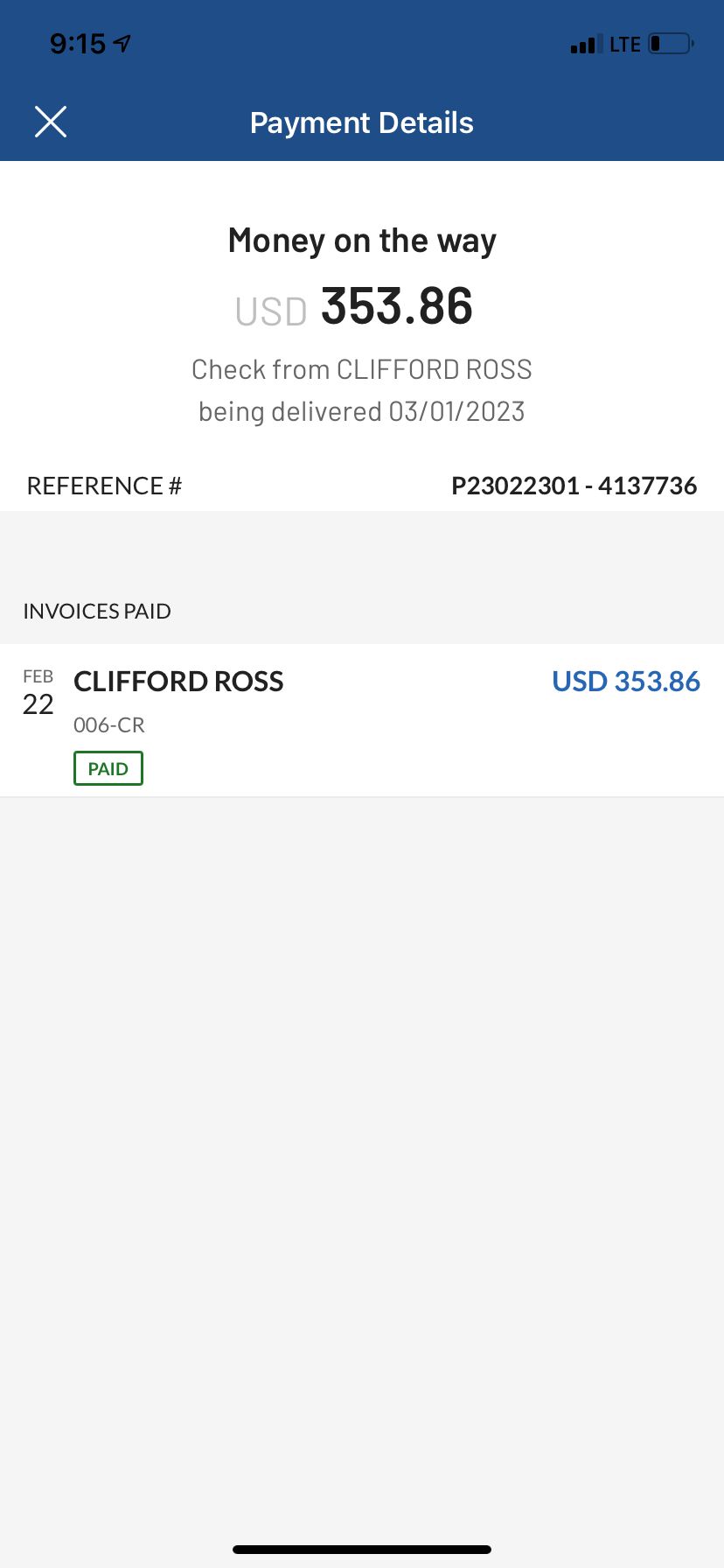Image resolution: width=724 pixels, height=1568 pixels.
Task: Tap the LTE network indicator
Action: coord(625,44)
